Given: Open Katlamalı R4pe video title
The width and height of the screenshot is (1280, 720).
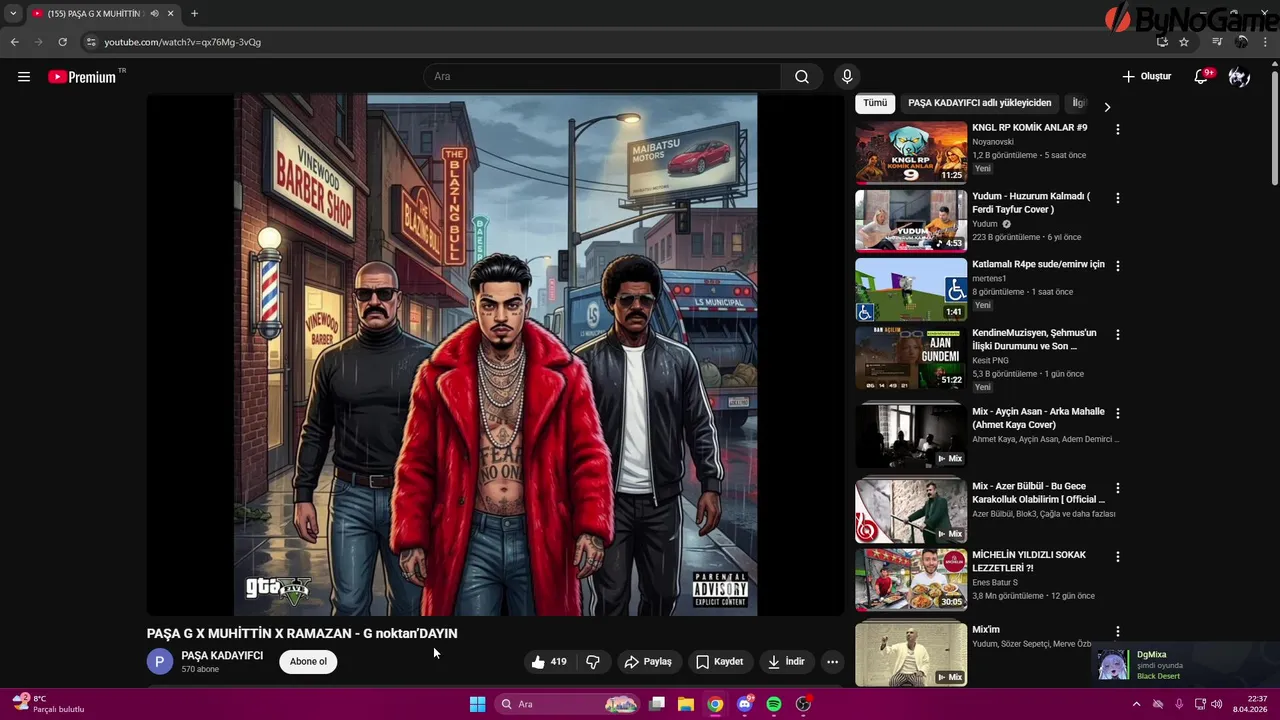Looking at the screenshot, I should (x=1038, y=264).
